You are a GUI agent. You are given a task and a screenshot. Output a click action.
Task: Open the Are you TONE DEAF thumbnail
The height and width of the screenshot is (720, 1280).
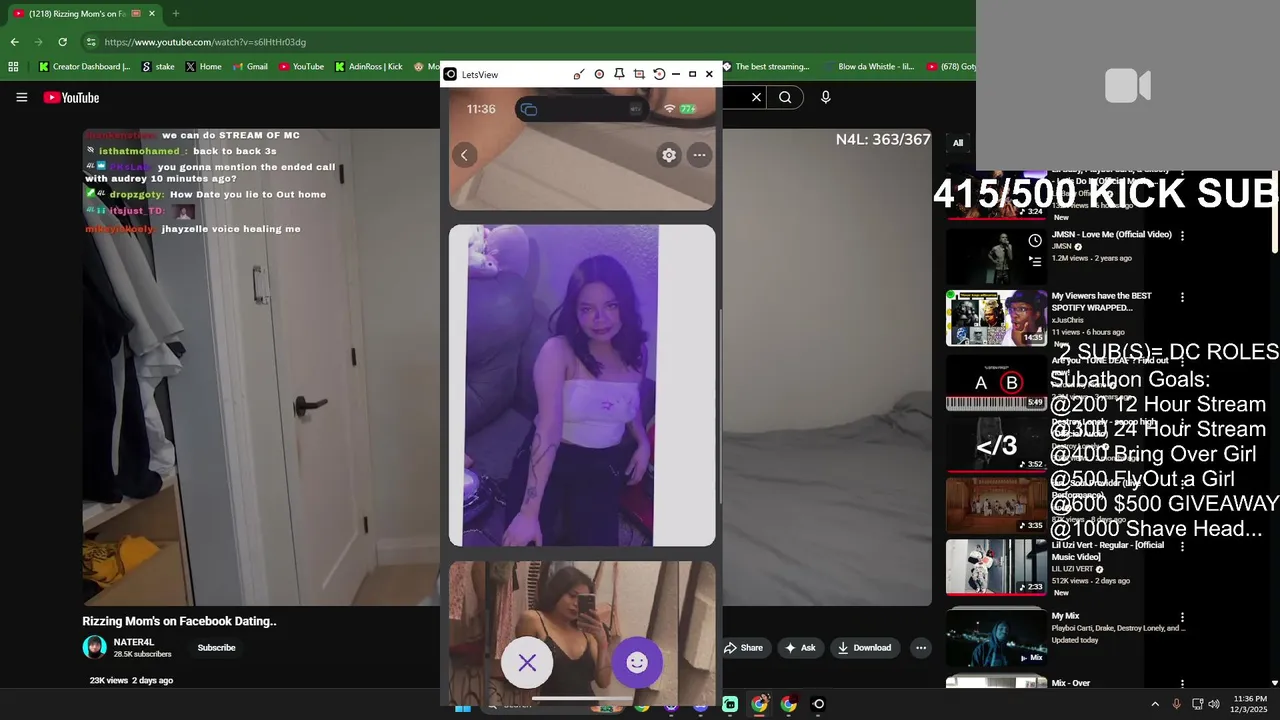click(x=996, y=382)
